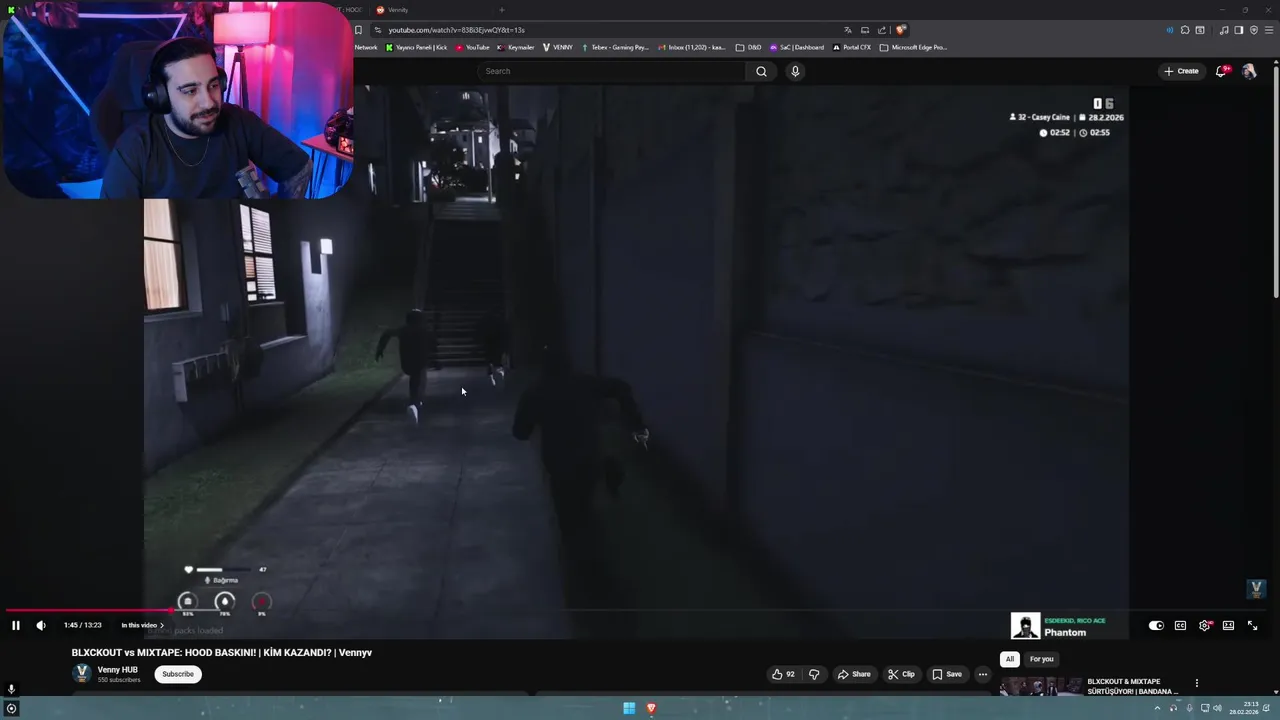Select the 'For you' chip
The image size is (1280, 720).
[x=1042, y=659]
